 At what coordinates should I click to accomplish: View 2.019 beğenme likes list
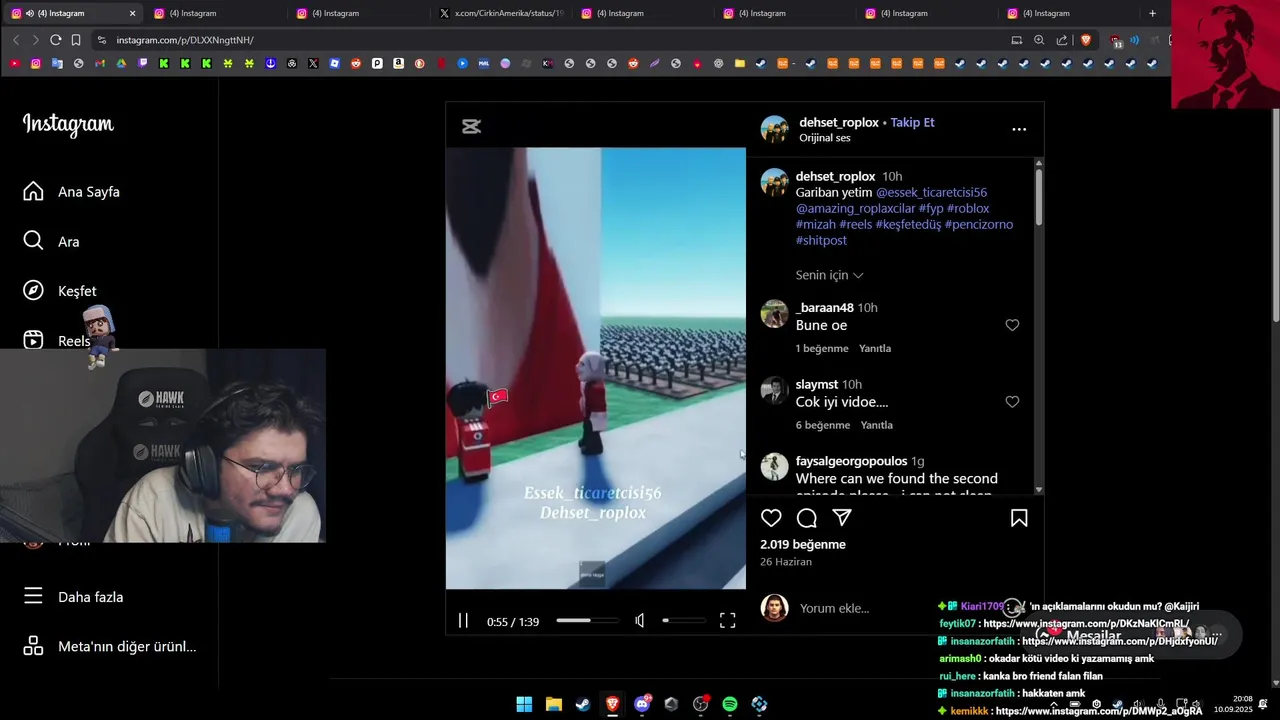(x=803, y=544)
